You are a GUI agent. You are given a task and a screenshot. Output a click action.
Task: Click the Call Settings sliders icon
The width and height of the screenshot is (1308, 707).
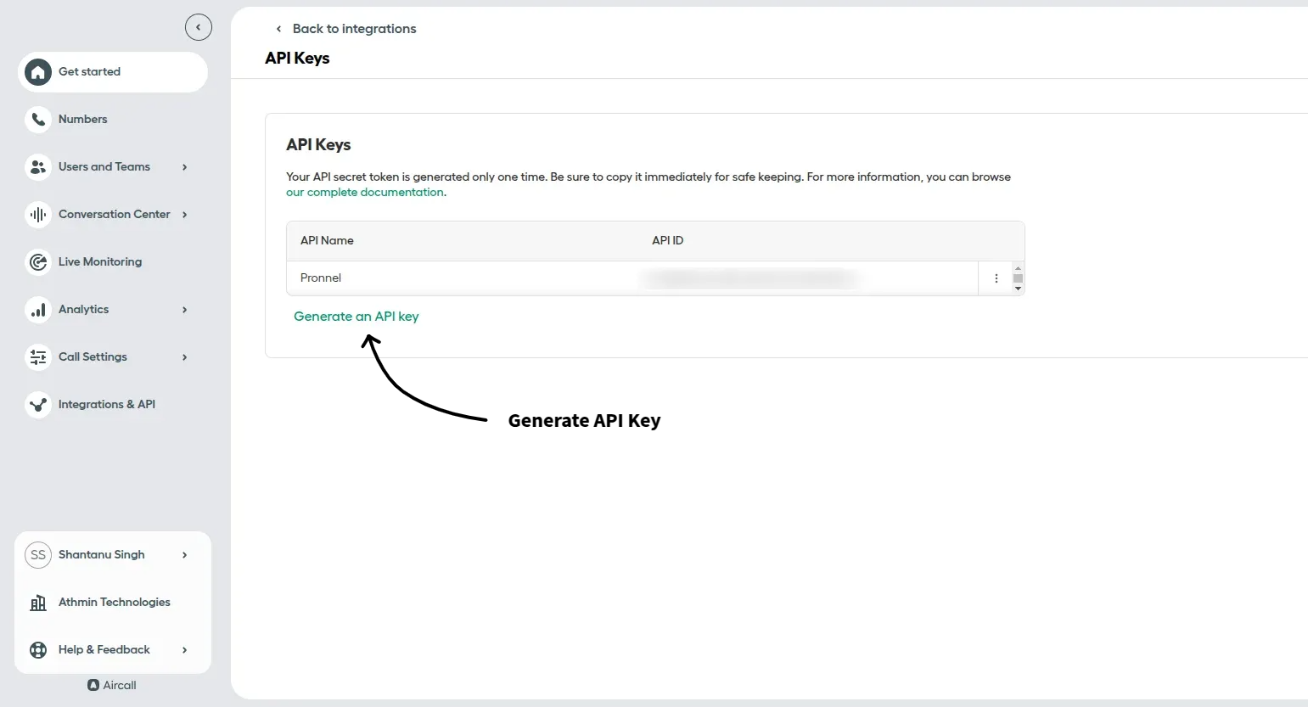[37, 357]
